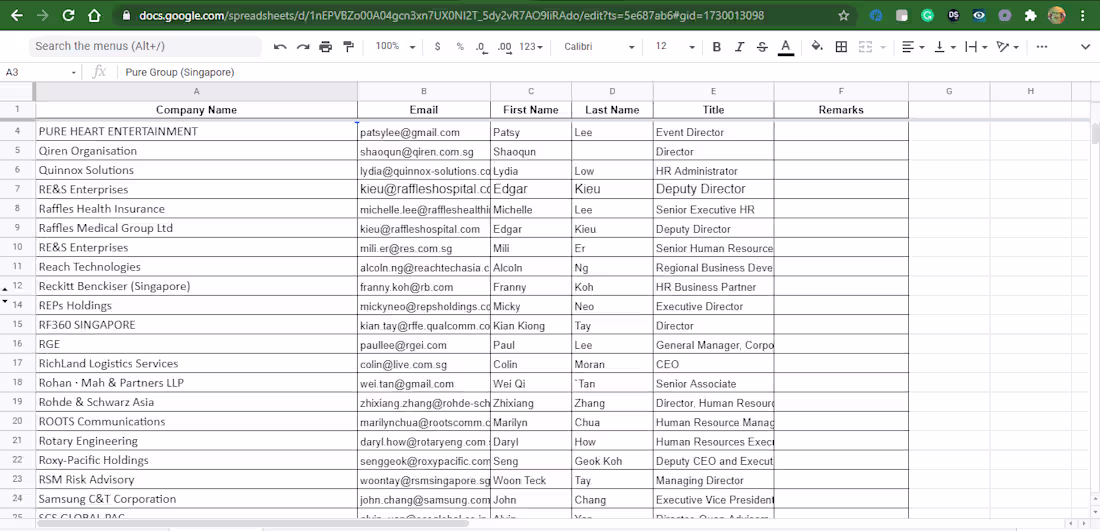
Task: Select the Remarks header cell
Action: (x=841, y=110)
